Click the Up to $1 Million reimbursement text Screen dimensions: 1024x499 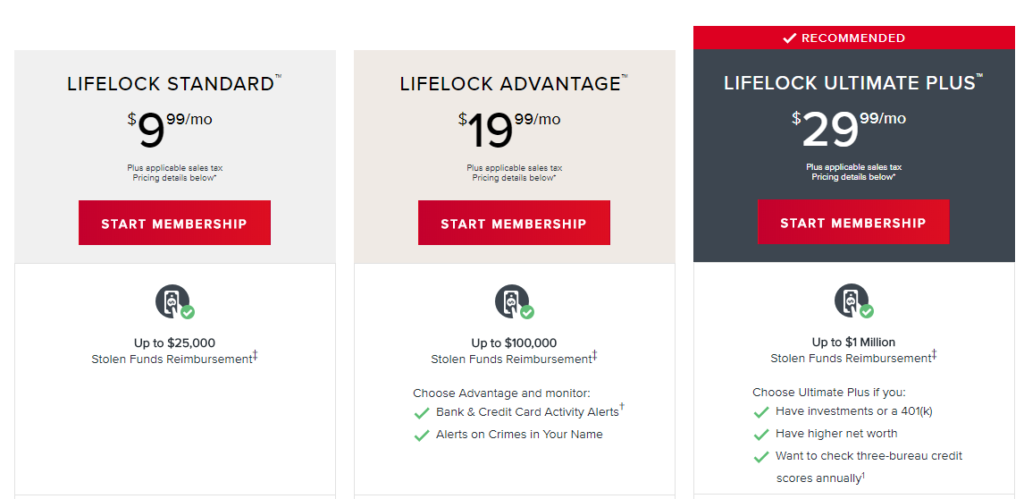coord(854,342)
